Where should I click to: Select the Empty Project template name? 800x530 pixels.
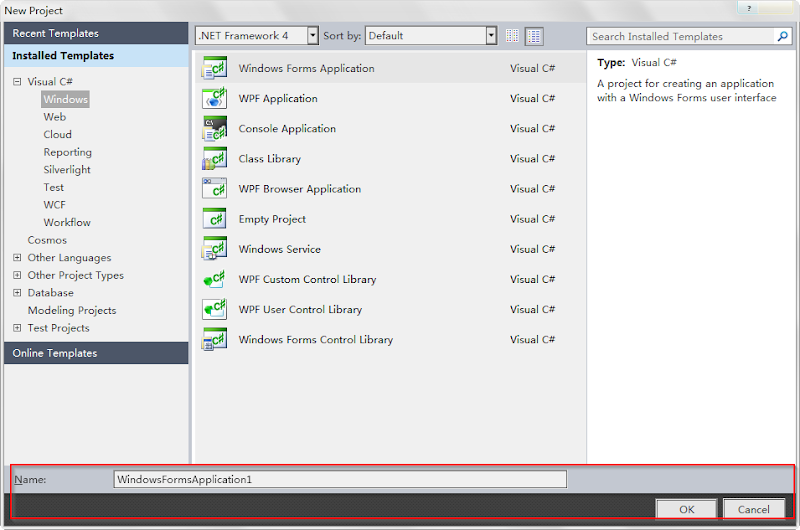pos(272,219)
